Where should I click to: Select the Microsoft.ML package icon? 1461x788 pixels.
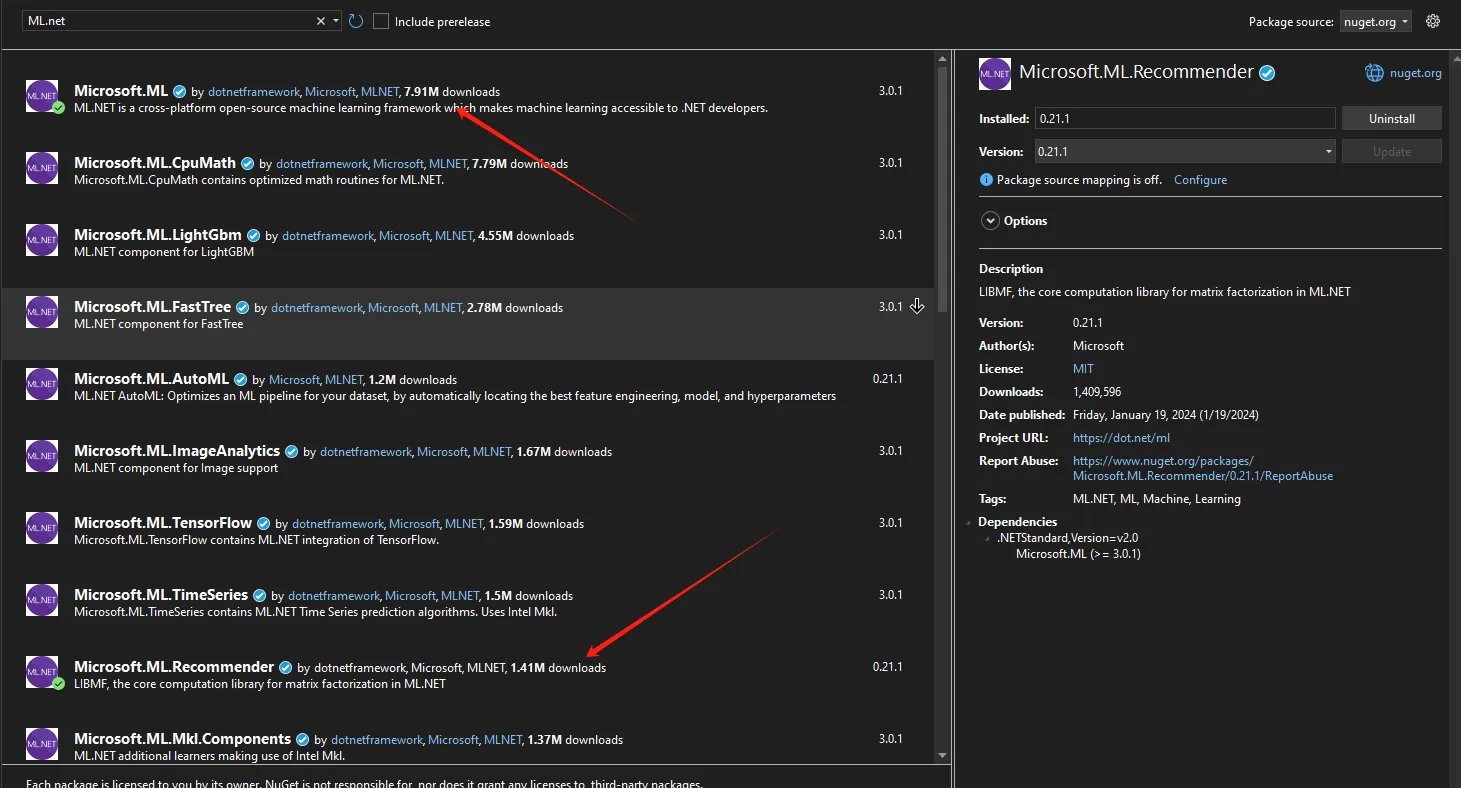point(42,96)
